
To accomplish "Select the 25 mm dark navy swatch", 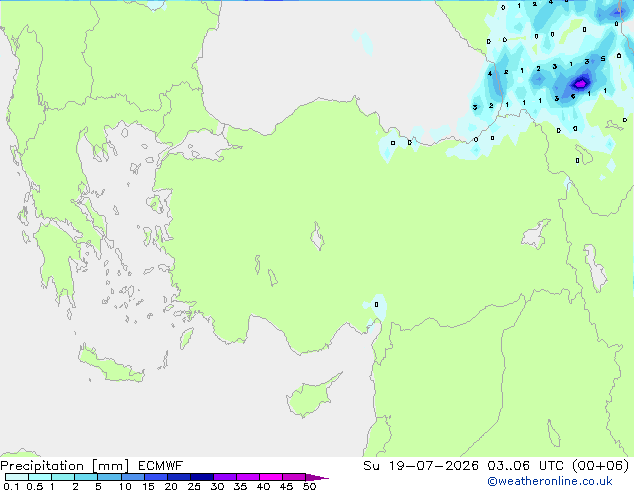I will (x=201, y=477).
